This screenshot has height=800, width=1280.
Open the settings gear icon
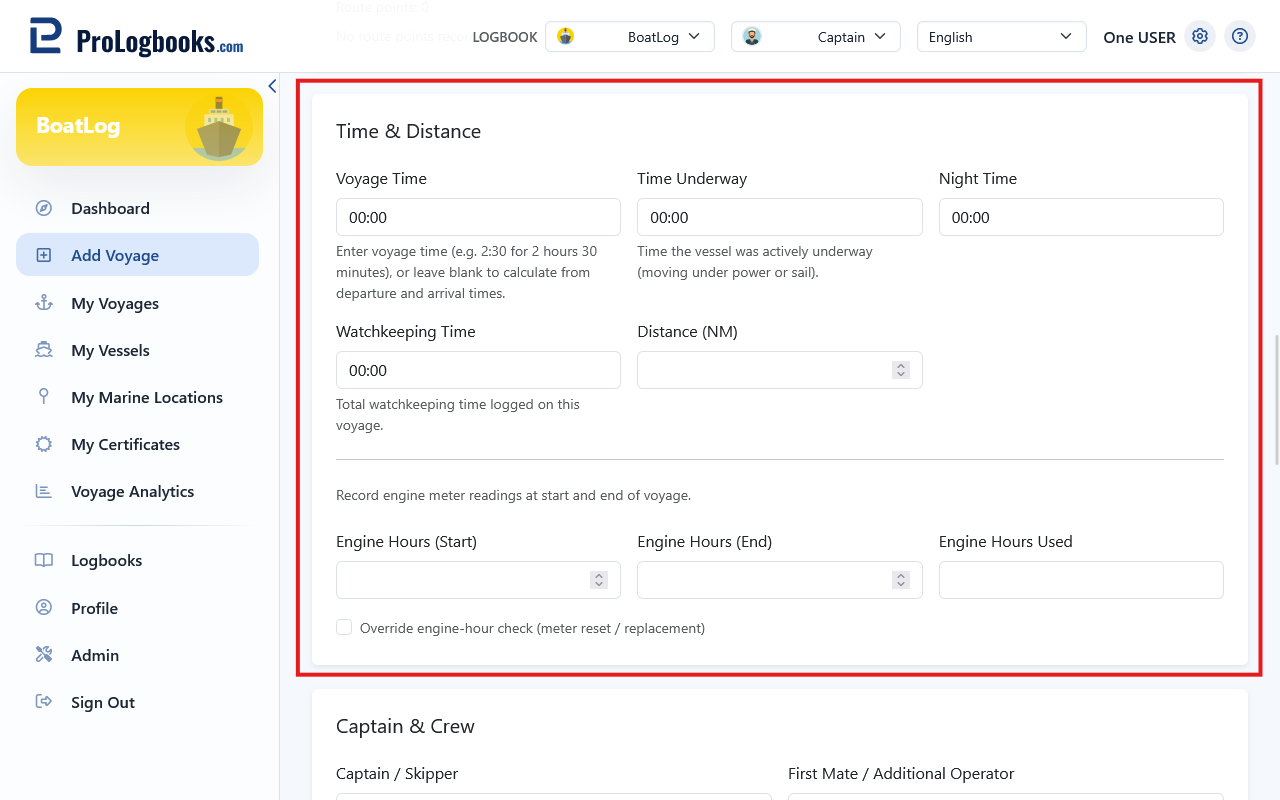pyautogui.click(x=1200, y=36)
